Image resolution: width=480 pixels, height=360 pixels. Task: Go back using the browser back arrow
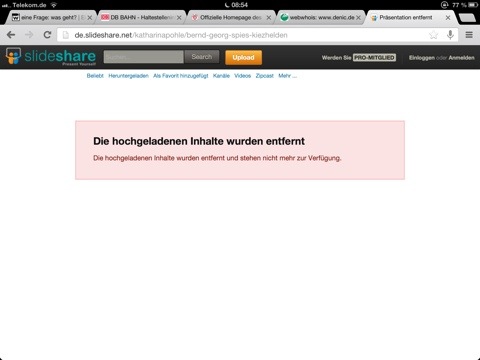[x=11, y=35]
